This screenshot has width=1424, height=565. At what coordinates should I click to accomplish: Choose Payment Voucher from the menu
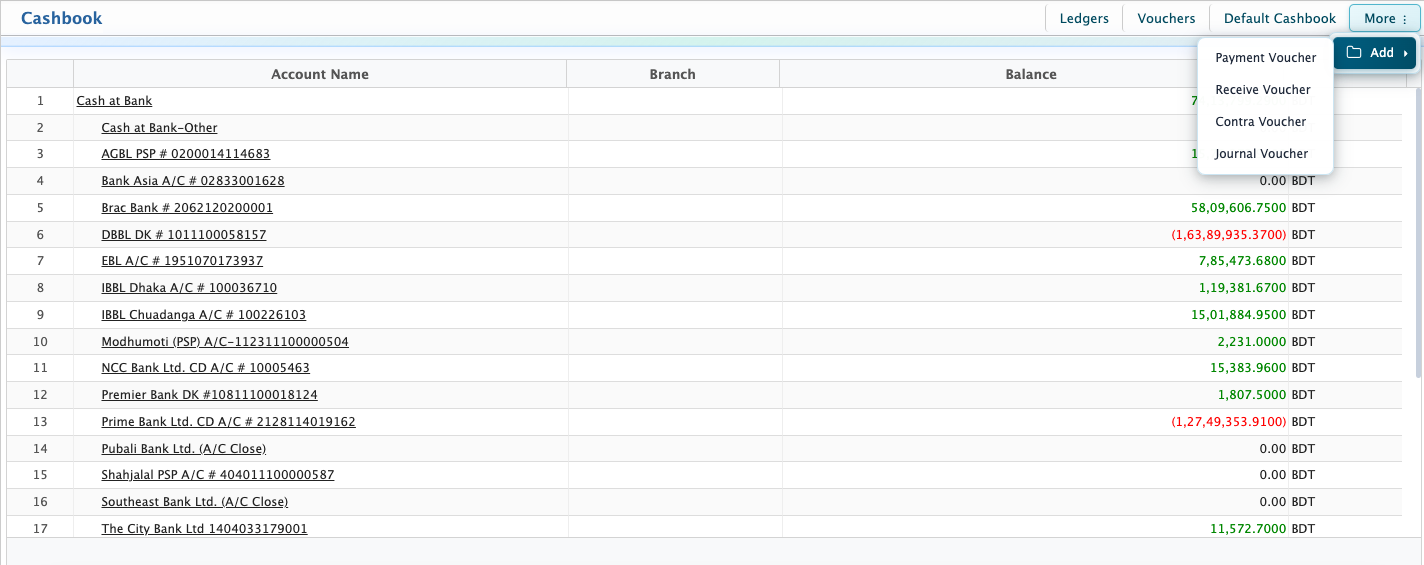click(x=1265, y=58)
